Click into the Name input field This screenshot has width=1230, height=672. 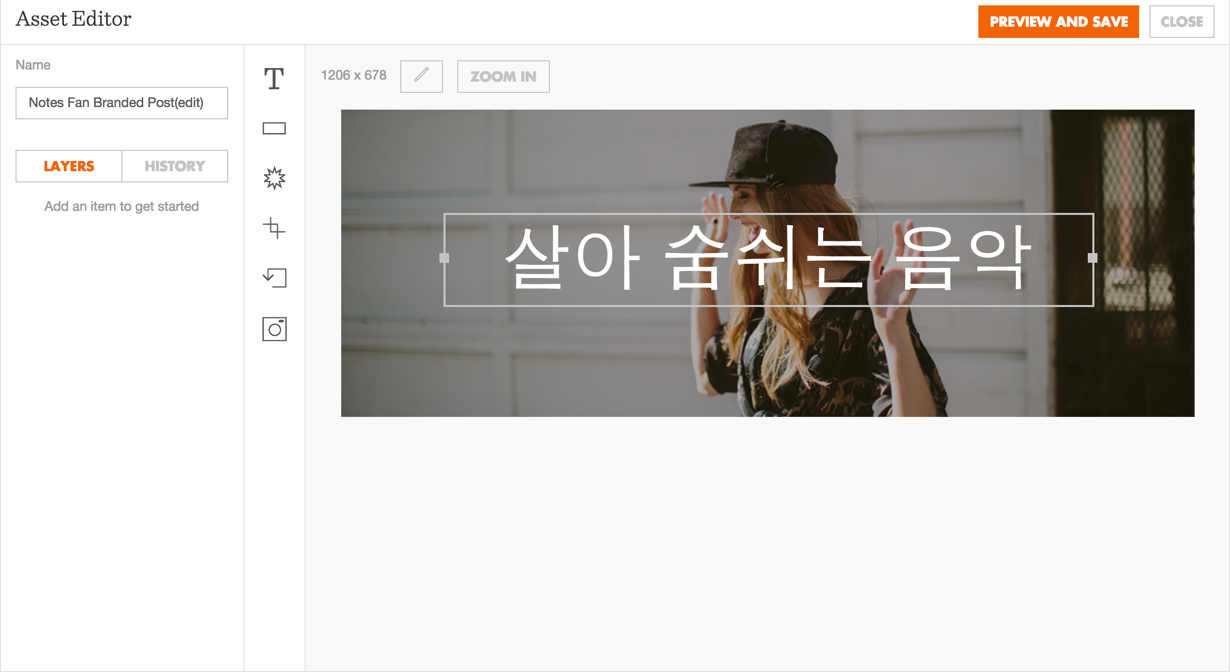(x=122, y=103)
